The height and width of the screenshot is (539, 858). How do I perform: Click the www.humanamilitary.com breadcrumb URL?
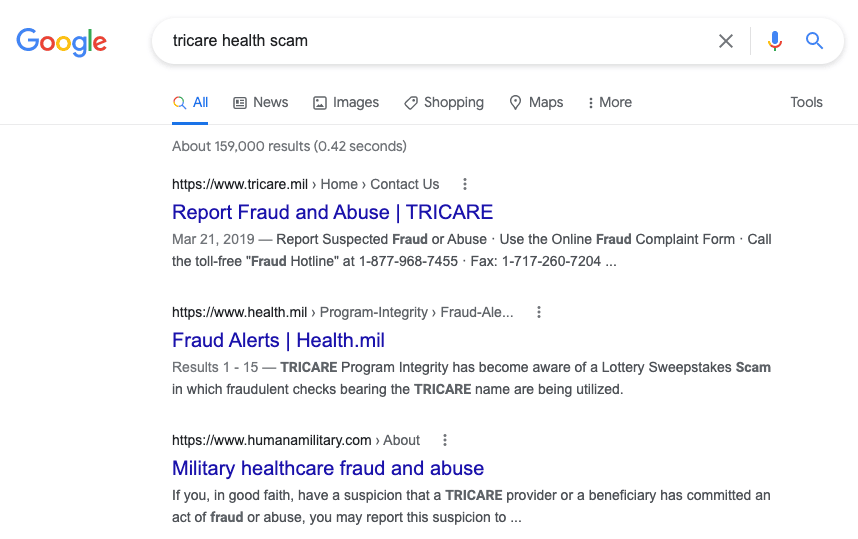[x=271, y=440]
